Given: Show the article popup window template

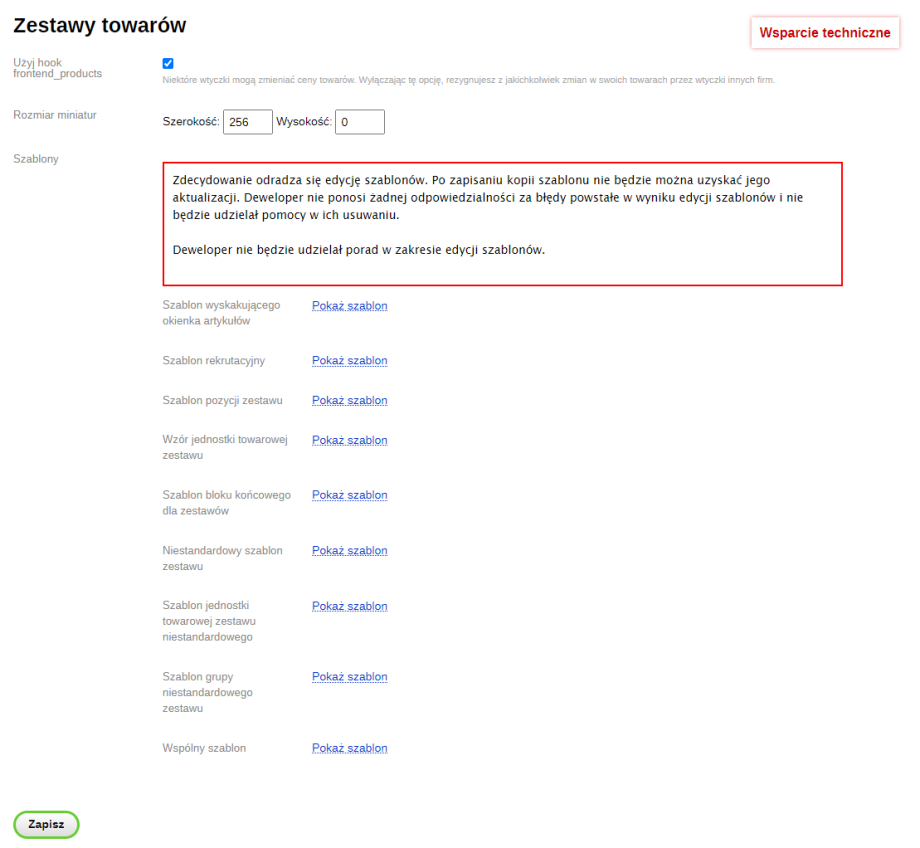Looking at the screenshot, I should [349, 306].
